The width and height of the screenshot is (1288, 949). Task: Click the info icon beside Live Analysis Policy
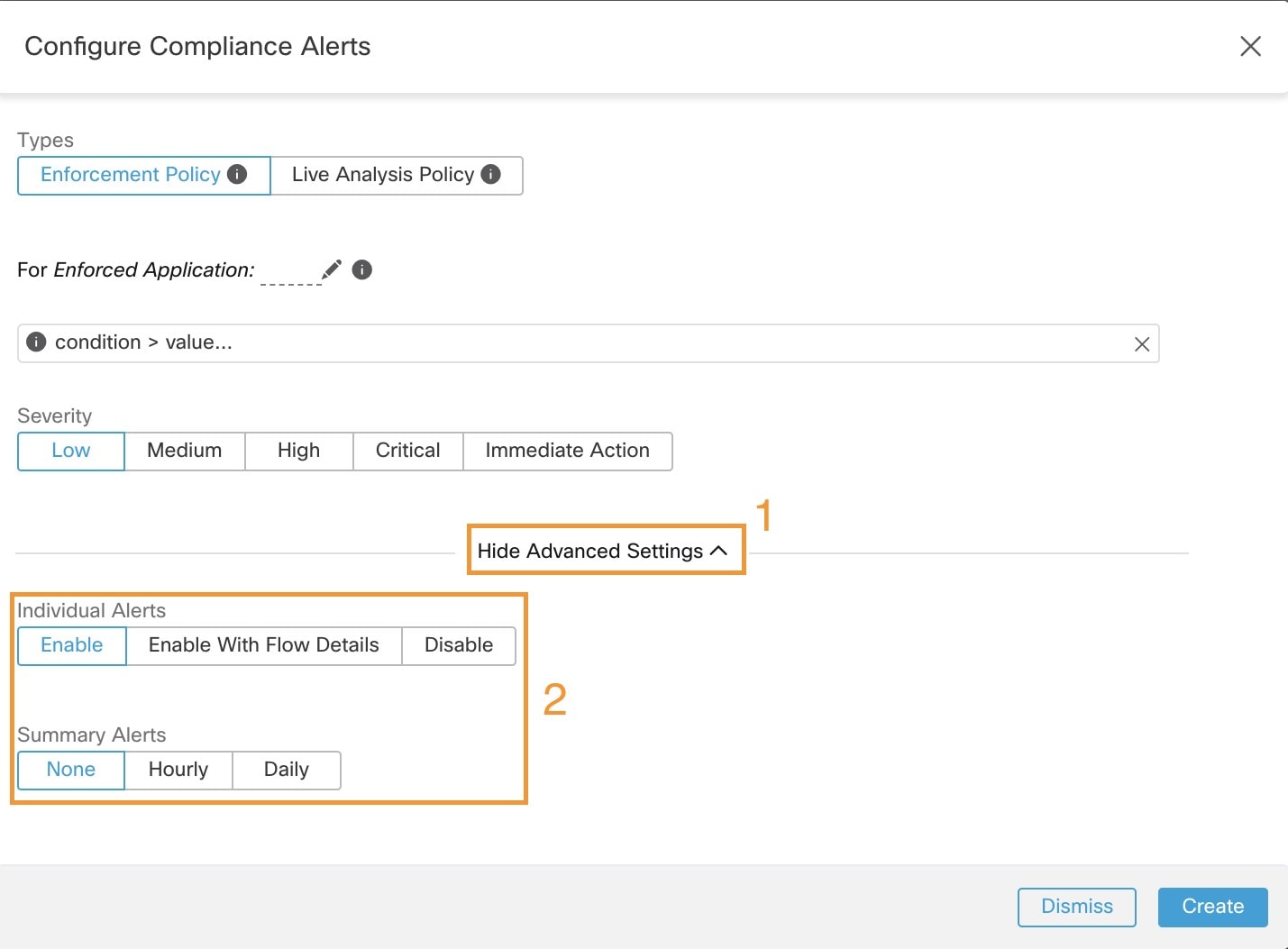tap(490, 175)
